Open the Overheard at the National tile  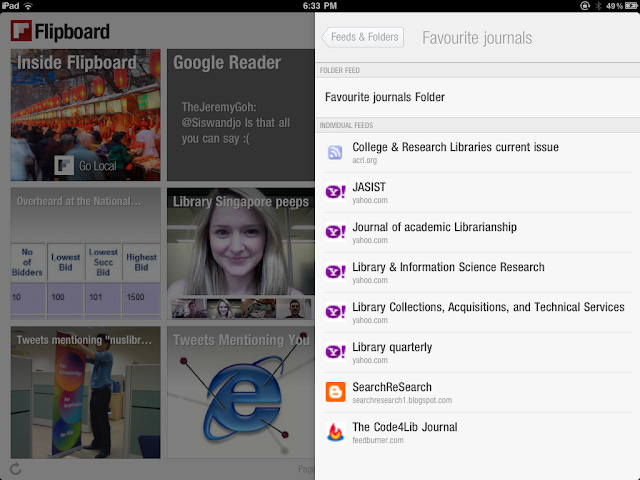click(x=86, y=253)
